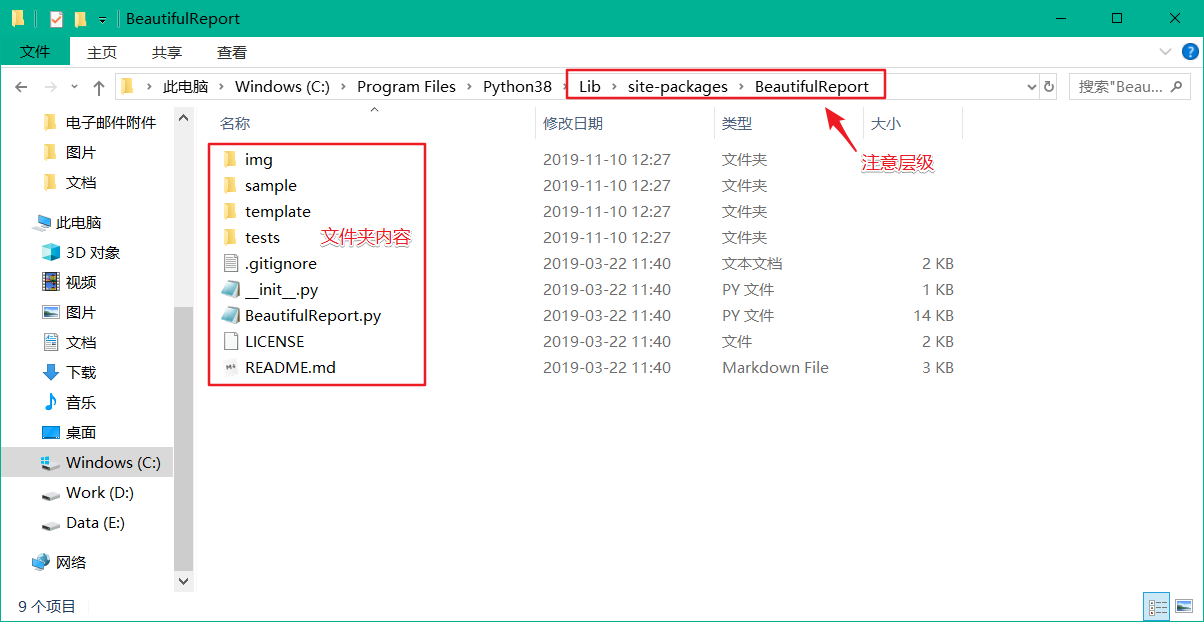Screen dimensions: 1204x622
Task: Open the sample folder icon
Action: pyautogui.click(x=230, y=185)
